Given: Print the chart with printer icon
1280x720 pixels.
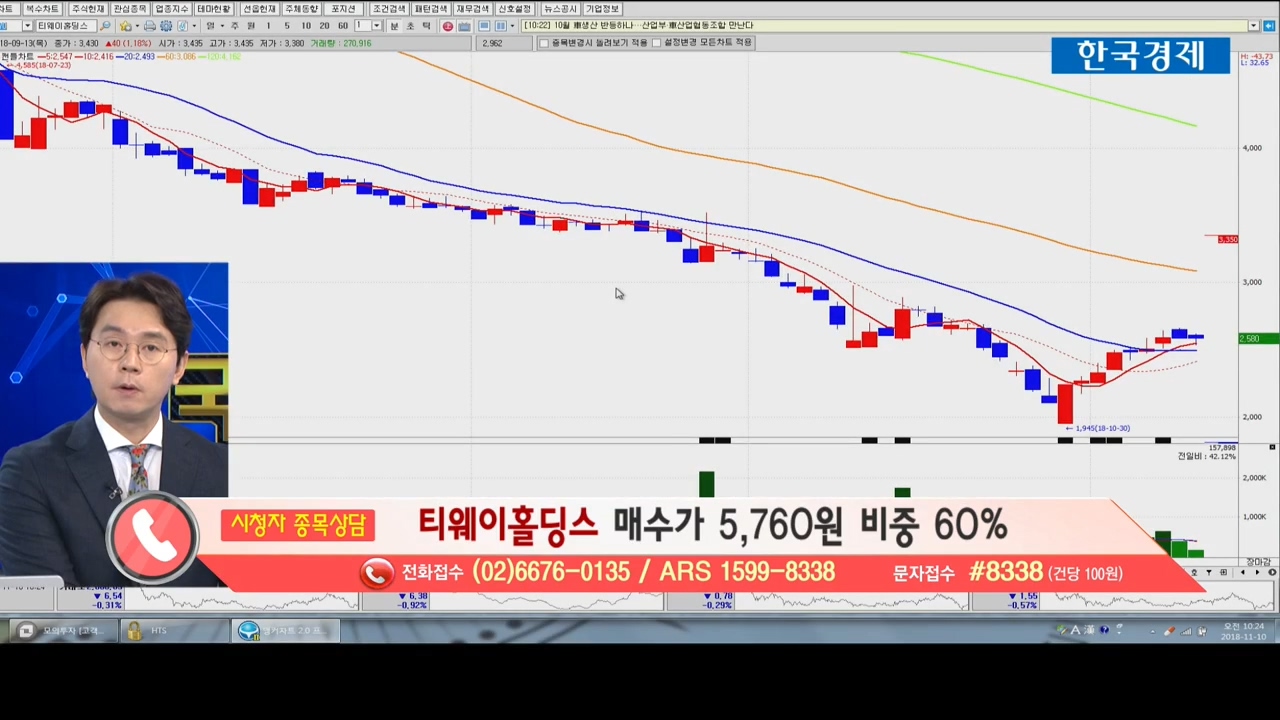Looking at the screenshot, I should pos(150,26).
